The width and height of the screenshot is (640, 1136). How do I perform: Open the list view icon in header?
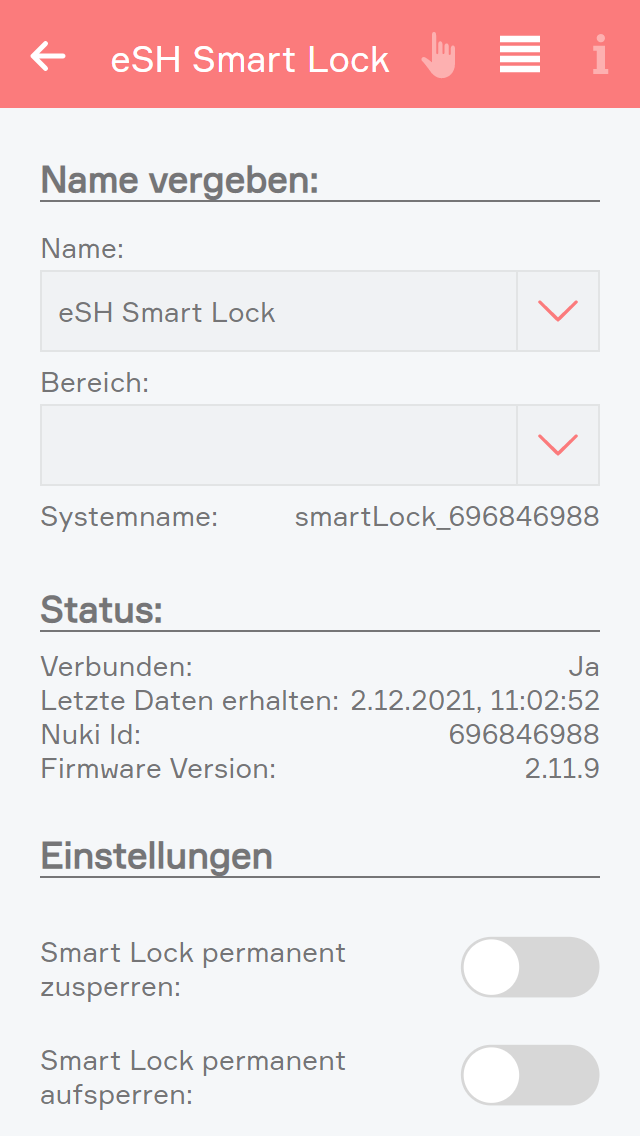[x=520, y=55]
